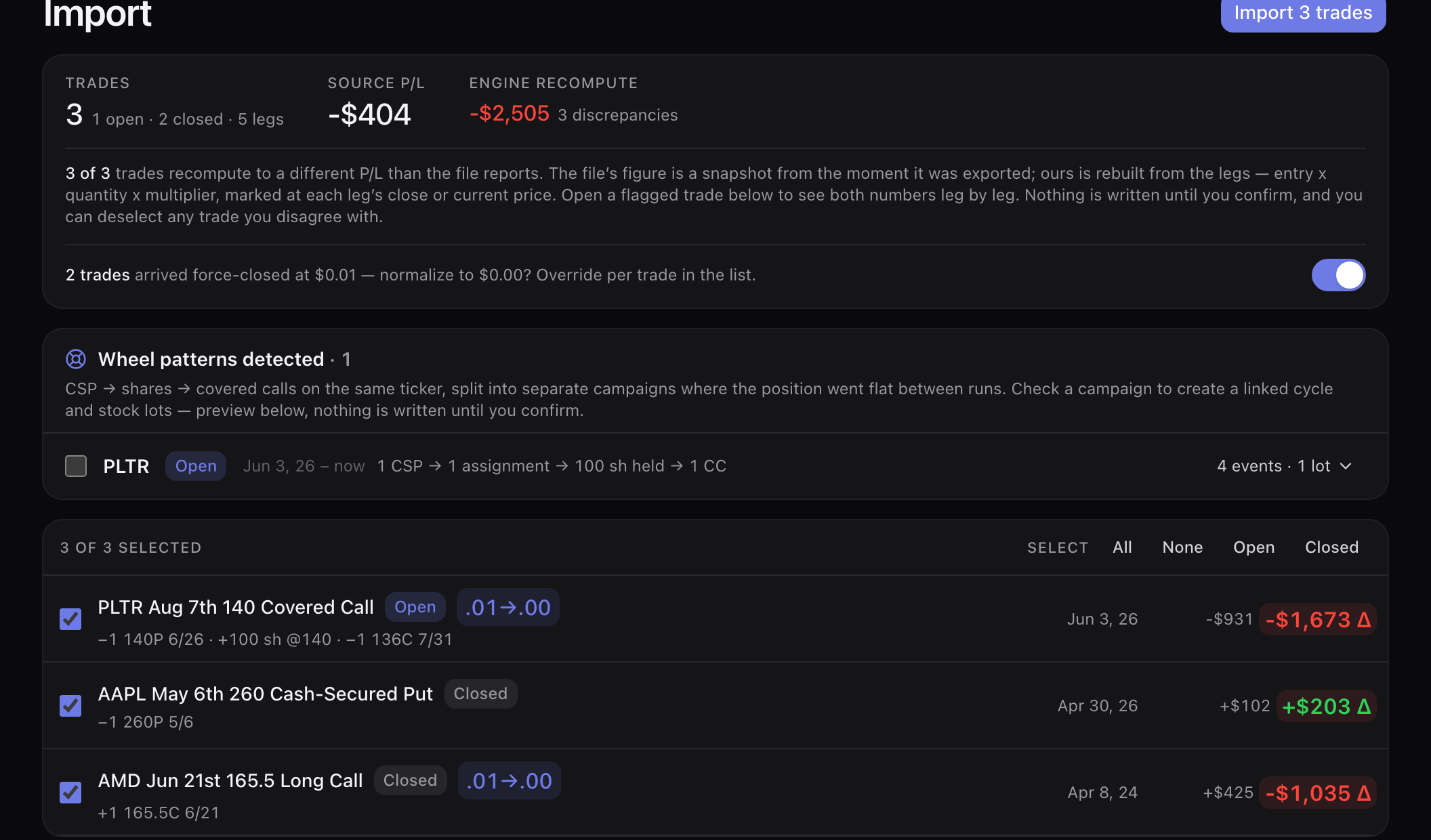
Task: Toggle normalize force-closed trades switch
Action: pos(1338,275)
